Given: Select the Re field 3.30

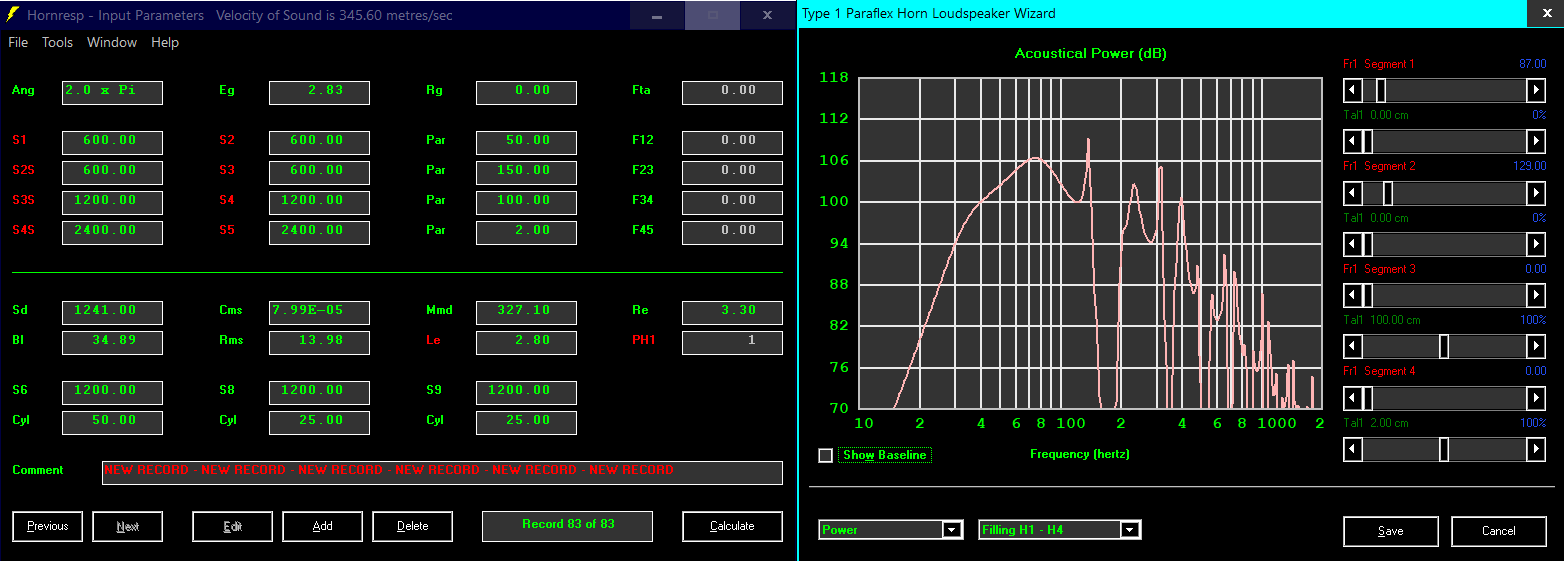Looking at the screenshot, I should point(732,312).
